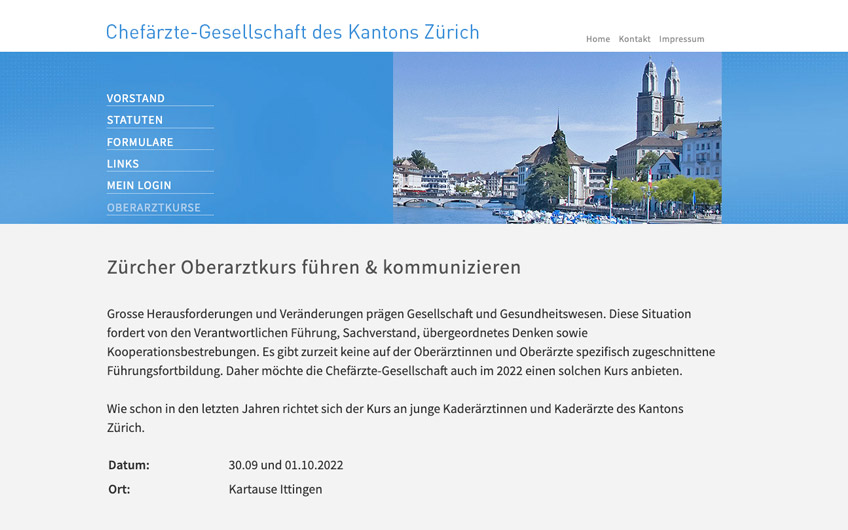Screen dimensions: 848x530
Task: Open the FORMULARE menu item
Action: (x=140, y=142)
